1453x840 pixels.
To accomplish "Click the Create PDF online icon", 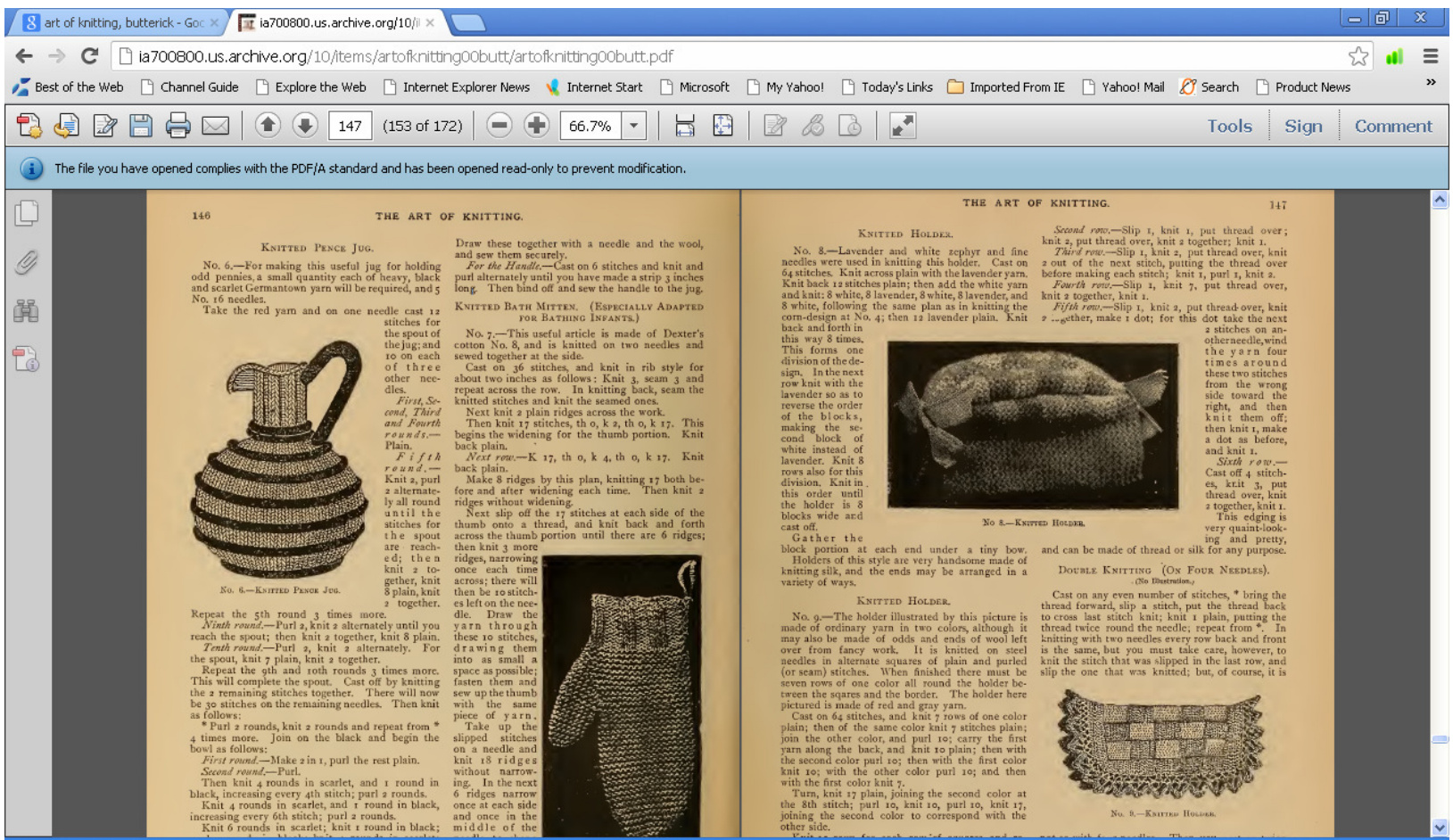I will (x=29, y=126).
